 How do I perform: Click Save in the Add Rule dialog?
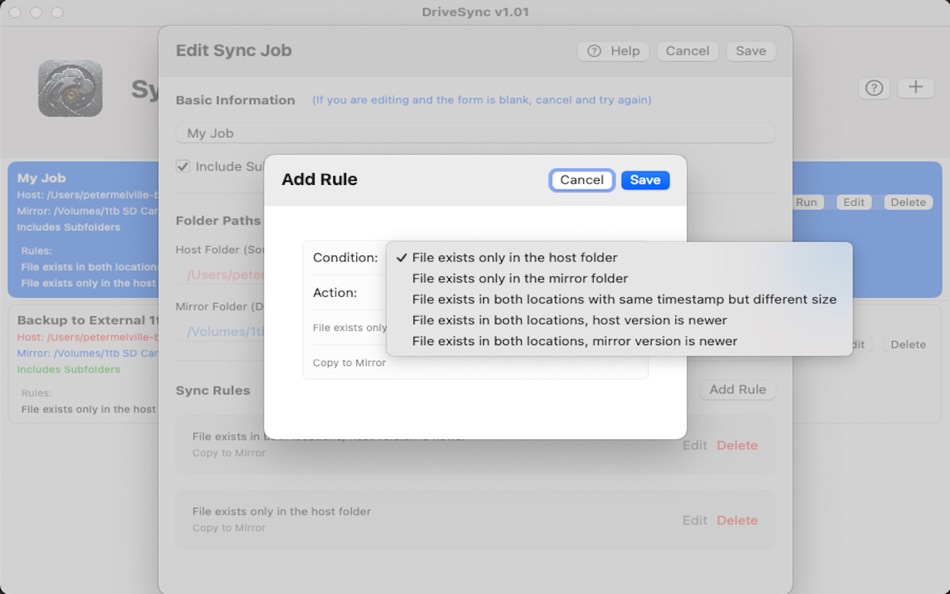point(645,180)
